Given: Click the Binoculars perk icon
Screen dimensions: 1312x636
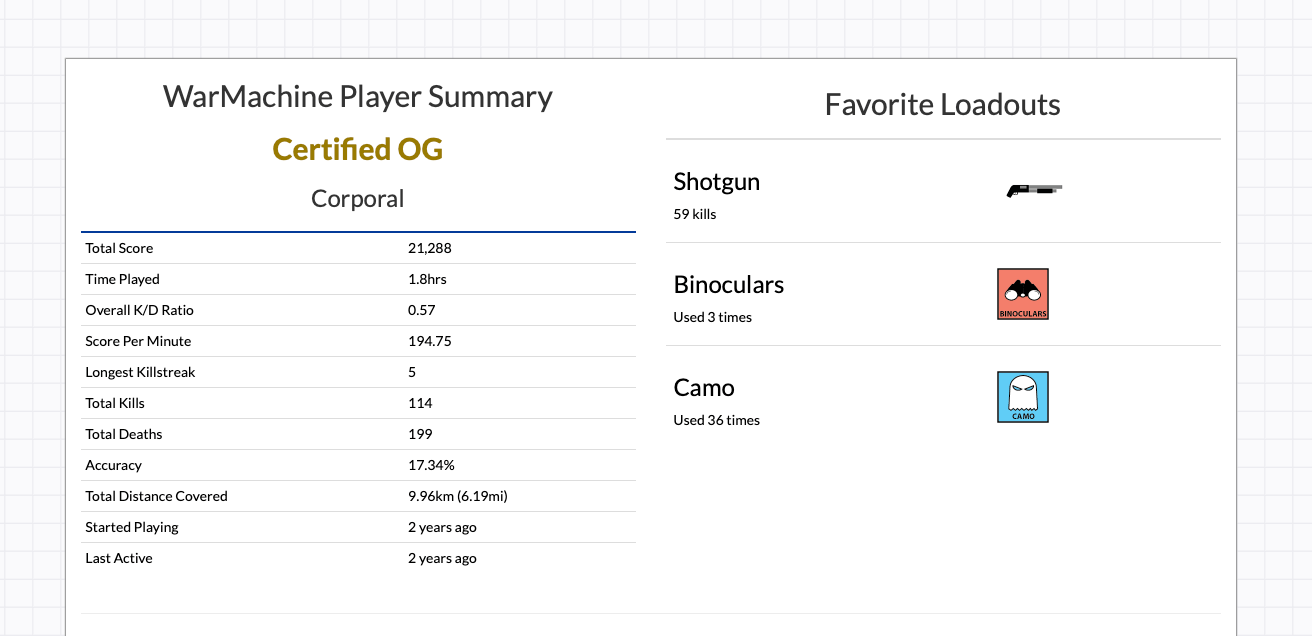Looking at the screenshot, I should coord(1023,294).
